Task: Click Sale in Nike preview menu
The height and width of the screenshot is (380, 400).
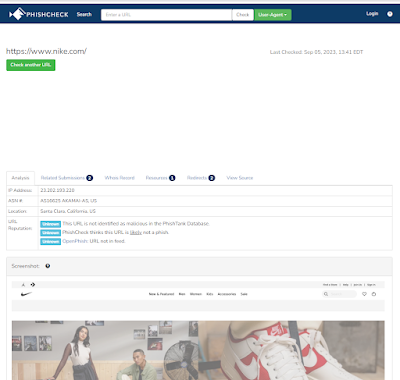Action: tap(244, 294)
